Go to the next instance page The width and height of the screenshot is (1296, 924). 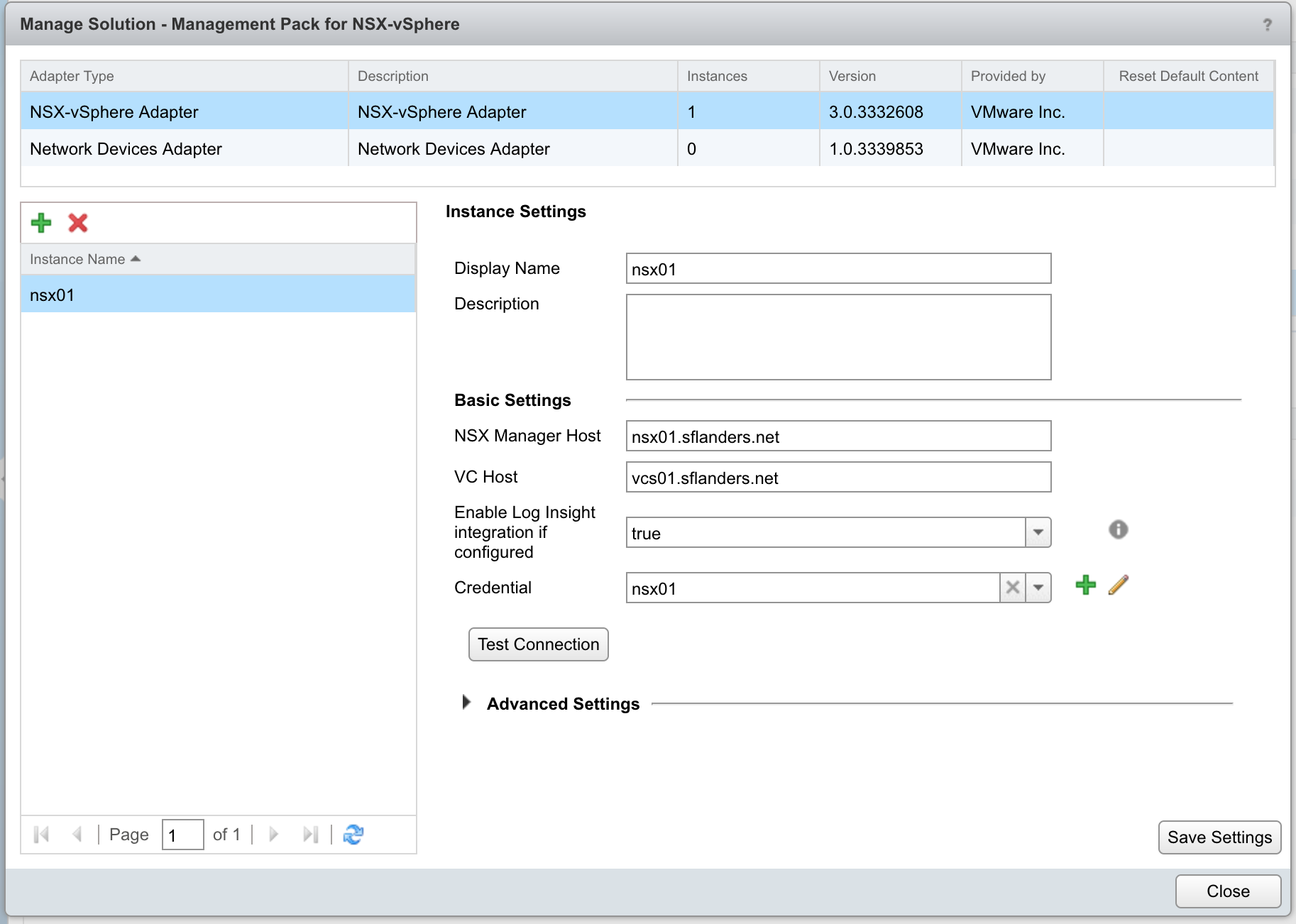pos(273,835)
